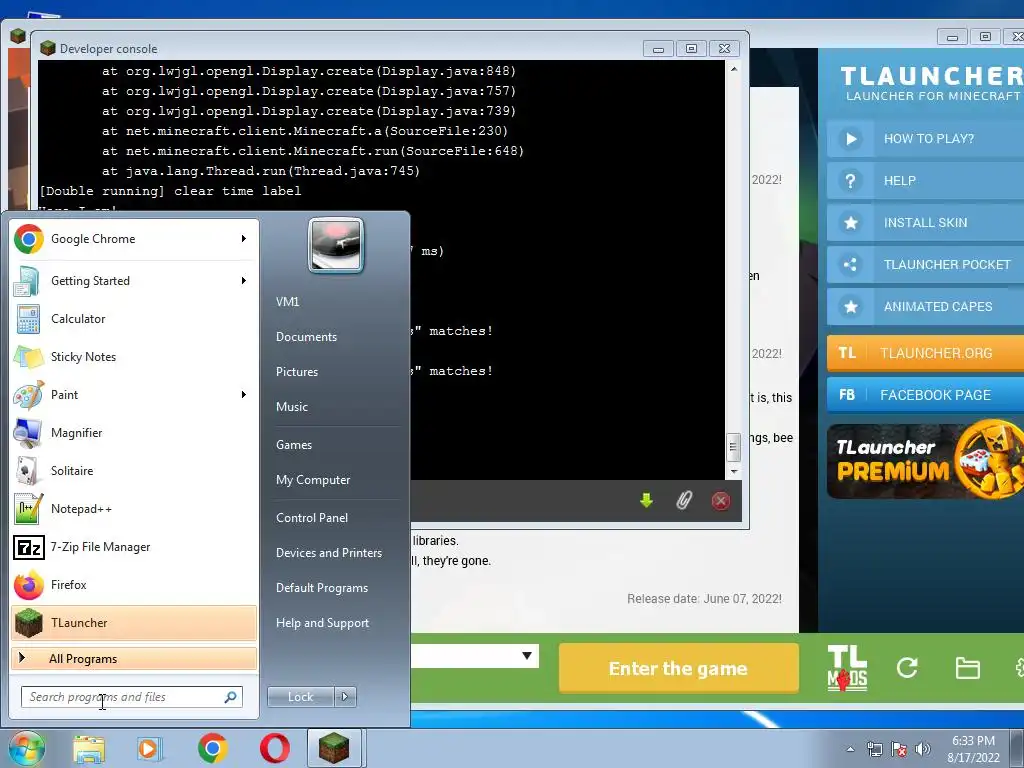Screen dimensions: 1024x768
Task: Click the question mark icon beside Help
Action: (x=851, y=181)
